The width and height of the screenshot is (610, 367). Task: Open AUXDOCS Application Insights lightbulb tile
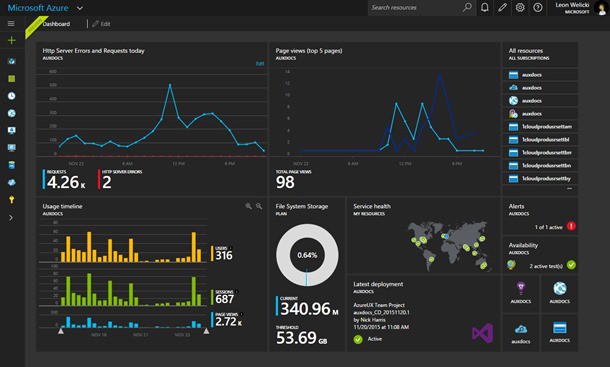521,294
